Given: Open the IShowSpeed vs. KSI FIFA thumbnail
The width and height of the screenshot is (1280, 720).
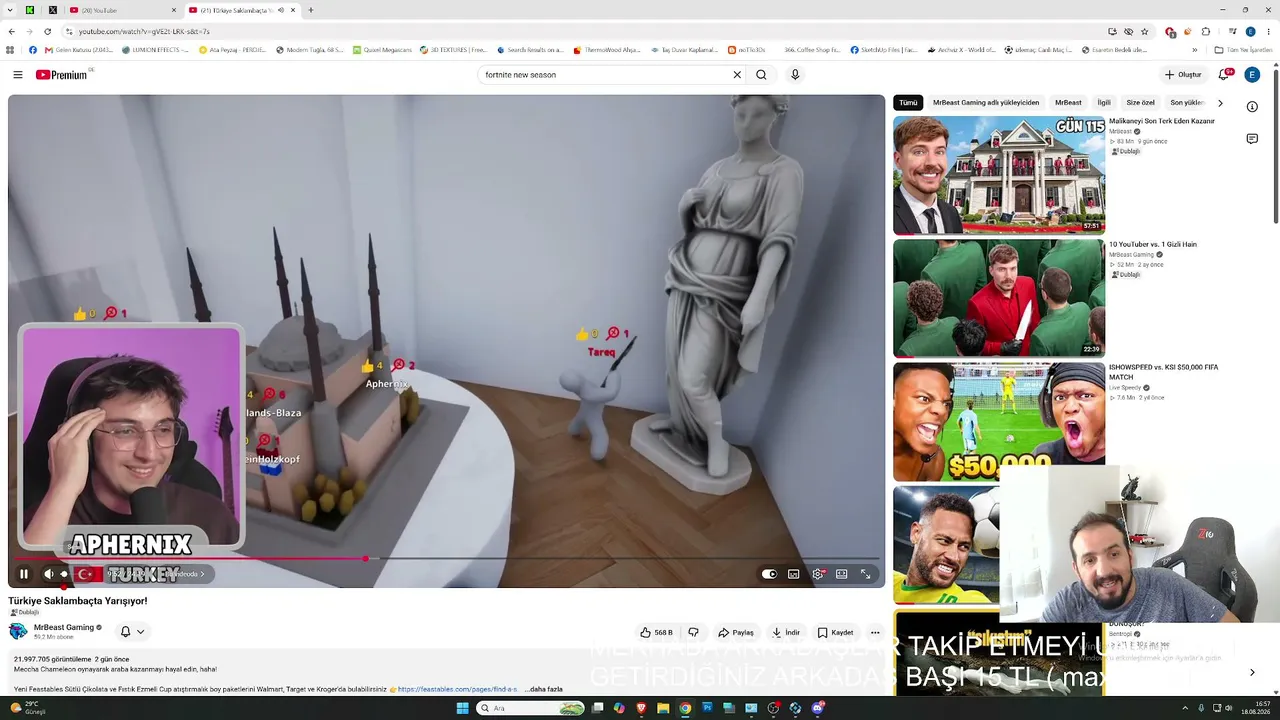Looking at the screenshot, I should (x=999, y=421).
